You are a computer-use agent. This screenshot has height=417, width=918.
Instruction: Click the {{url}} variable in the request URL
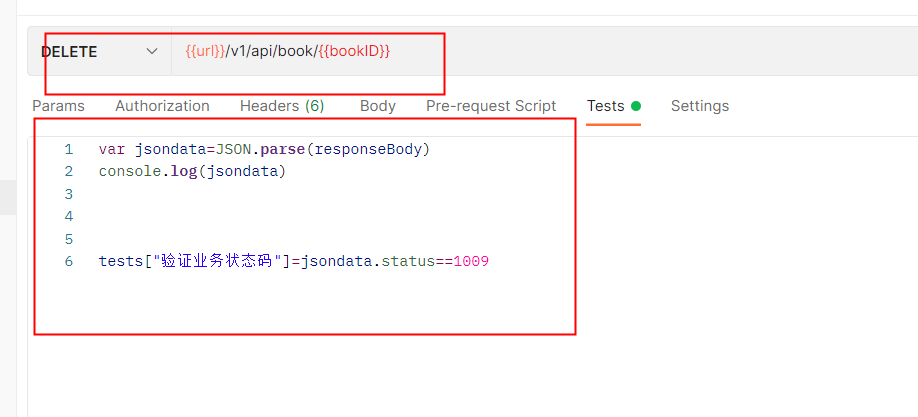(x=205, y=51)
